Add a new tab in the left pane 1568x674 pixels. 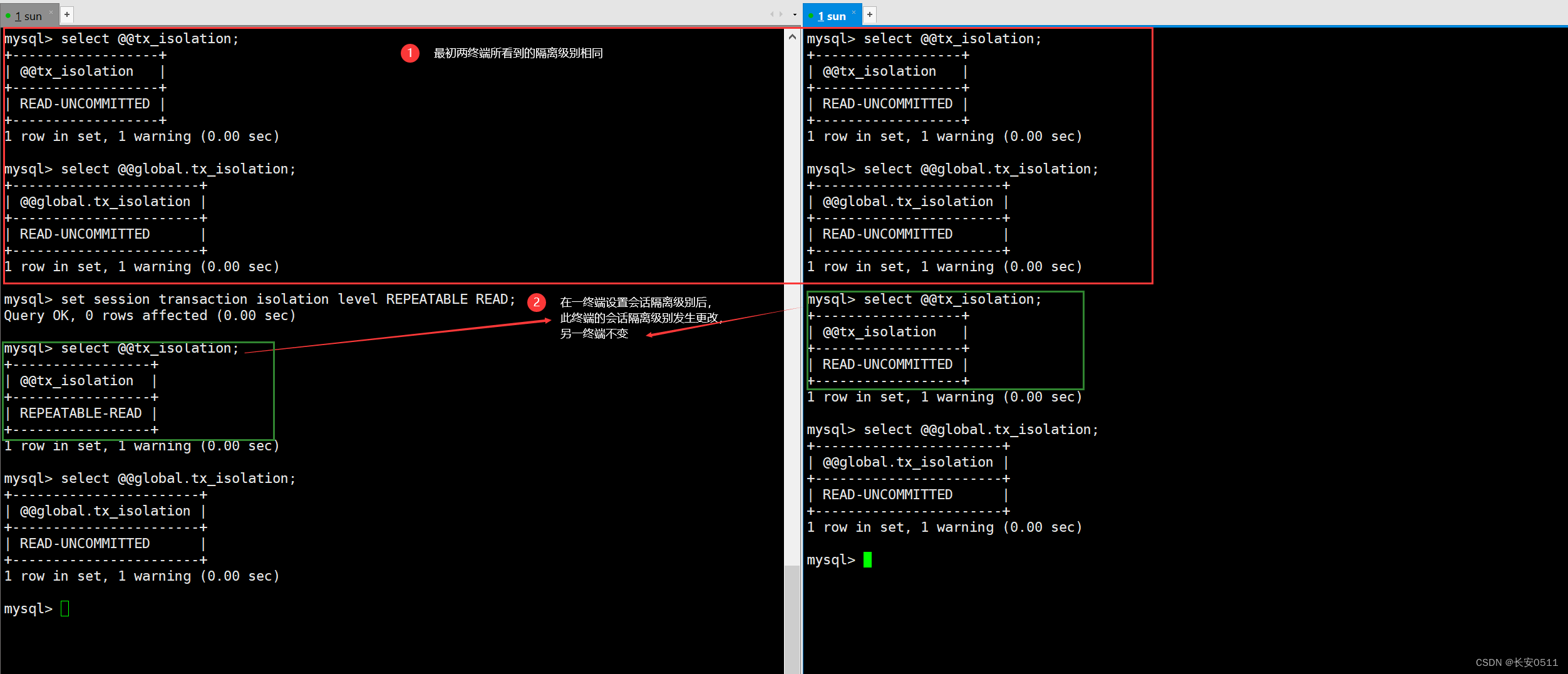click(x=67, y=14)
